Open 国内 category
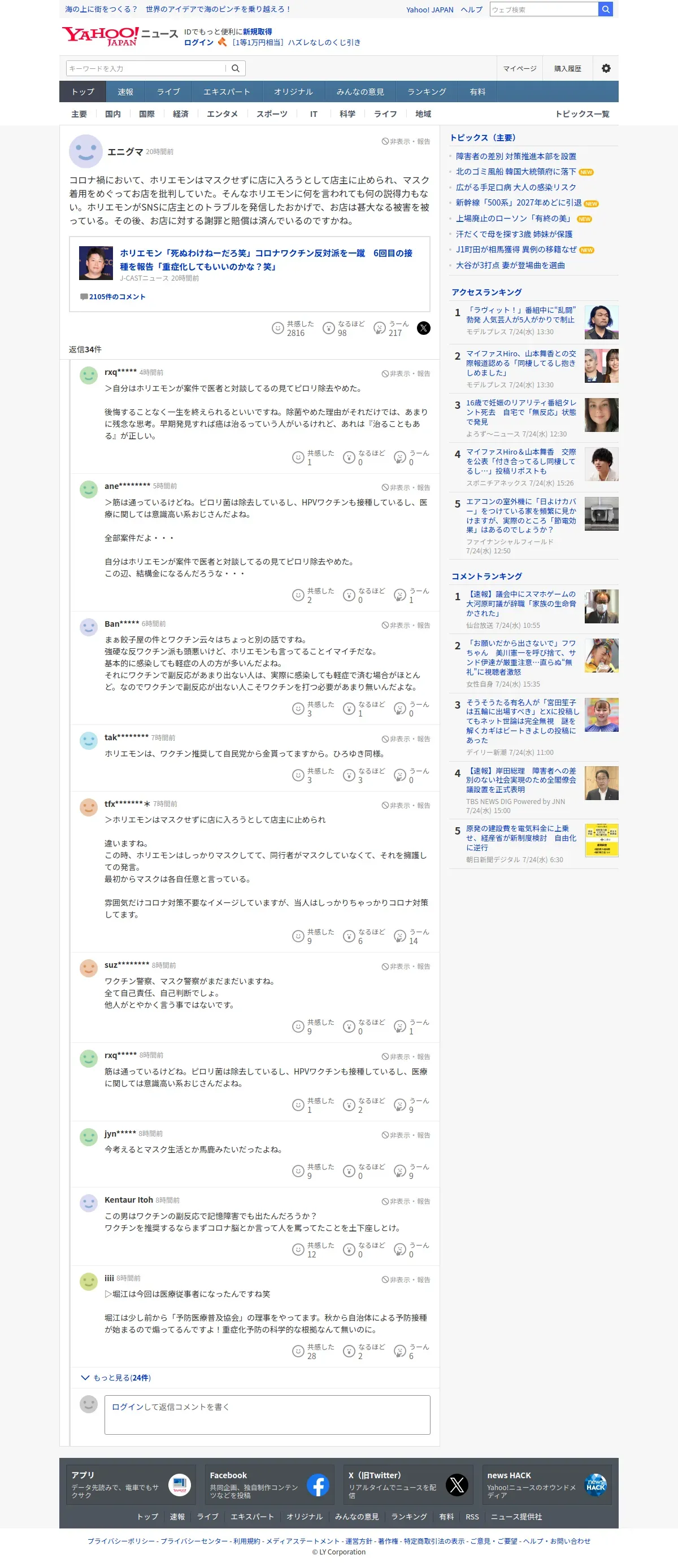The image size is (678, 1568). click(x=112, y=114)
